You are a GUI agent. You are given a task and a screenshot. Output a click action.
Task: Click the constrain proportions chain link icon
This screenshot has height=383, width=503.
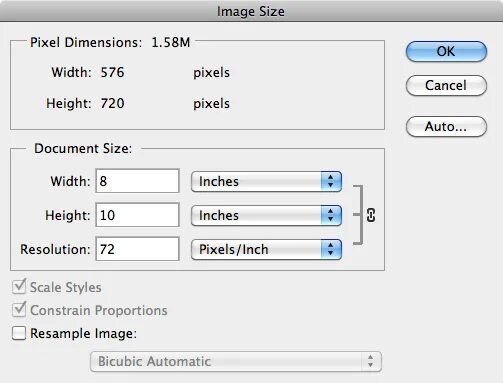tap(371, 215)
